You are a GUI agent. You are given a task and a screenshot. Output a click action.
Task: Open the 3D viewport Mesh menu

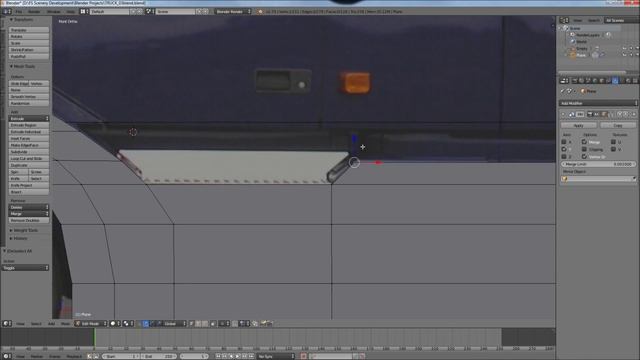pos(65,324)
